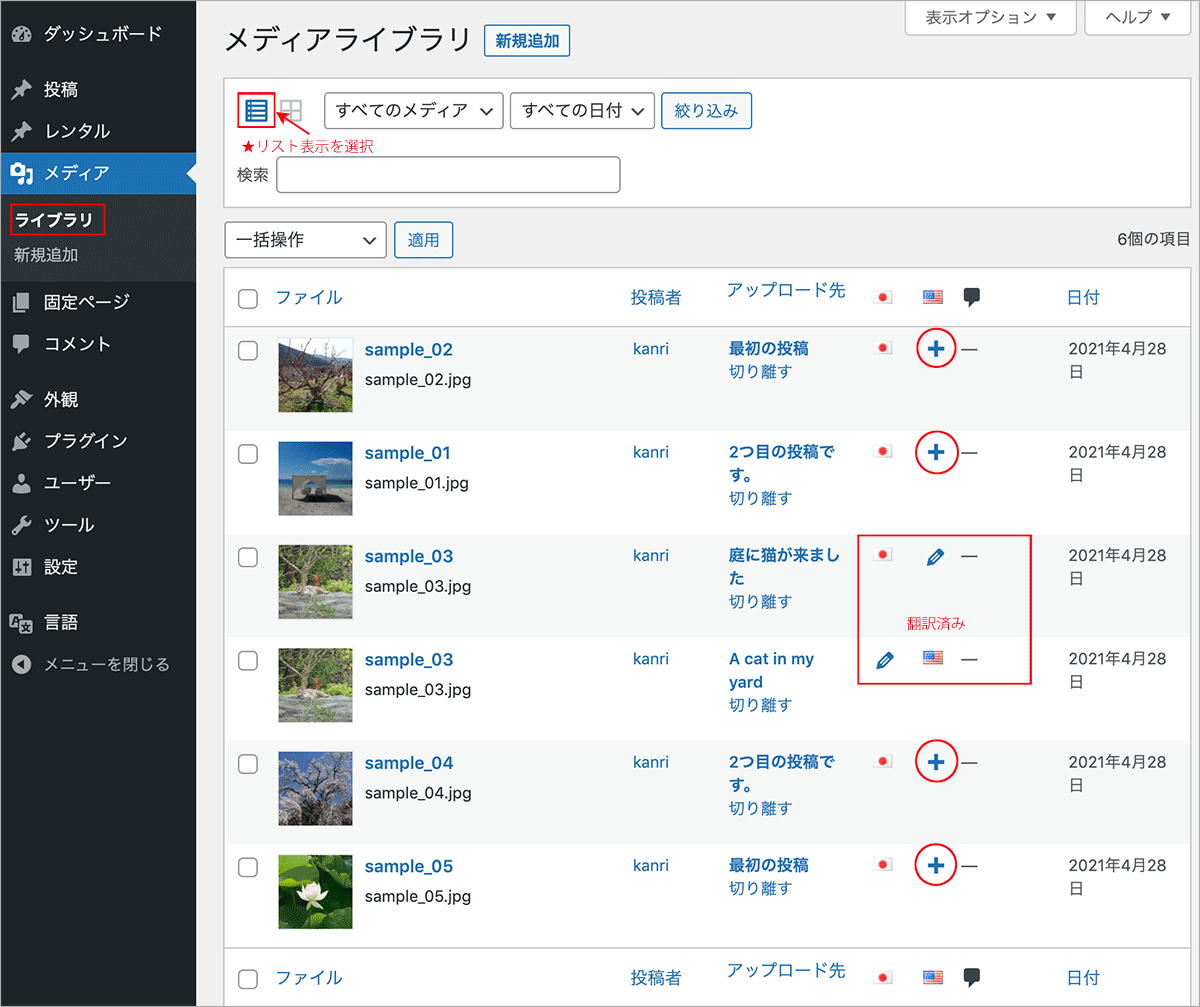Click Japanese flag in sample_01 row
This screenshot has height=1007, width=1200.
883,451
